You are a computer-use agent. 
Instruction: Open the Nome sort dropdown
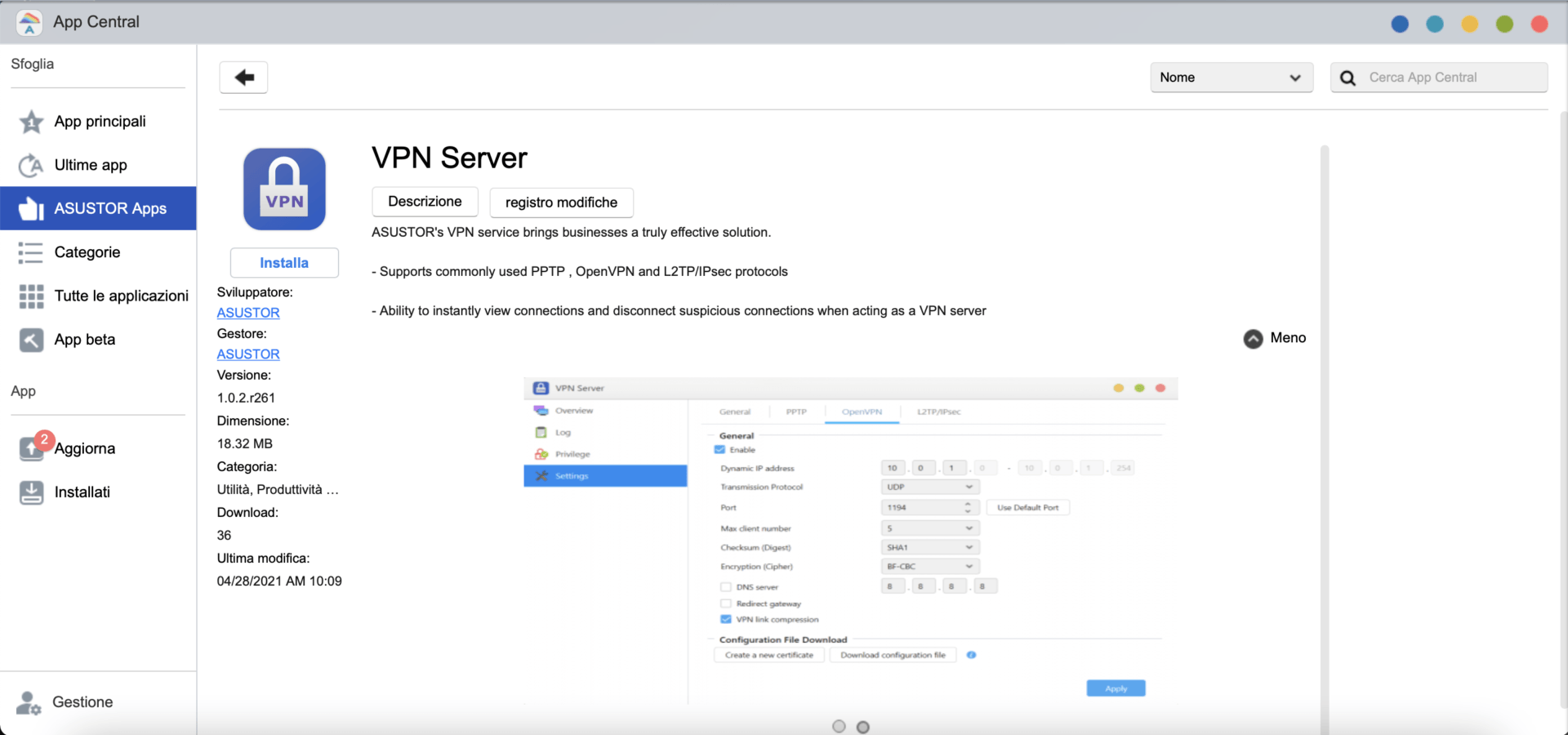click(x=1231, y=78)
